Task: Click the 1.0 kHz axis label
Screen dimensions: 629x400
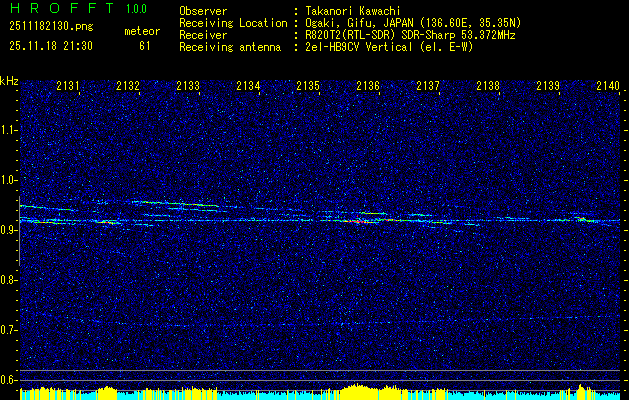Action: tap(9, 180)
